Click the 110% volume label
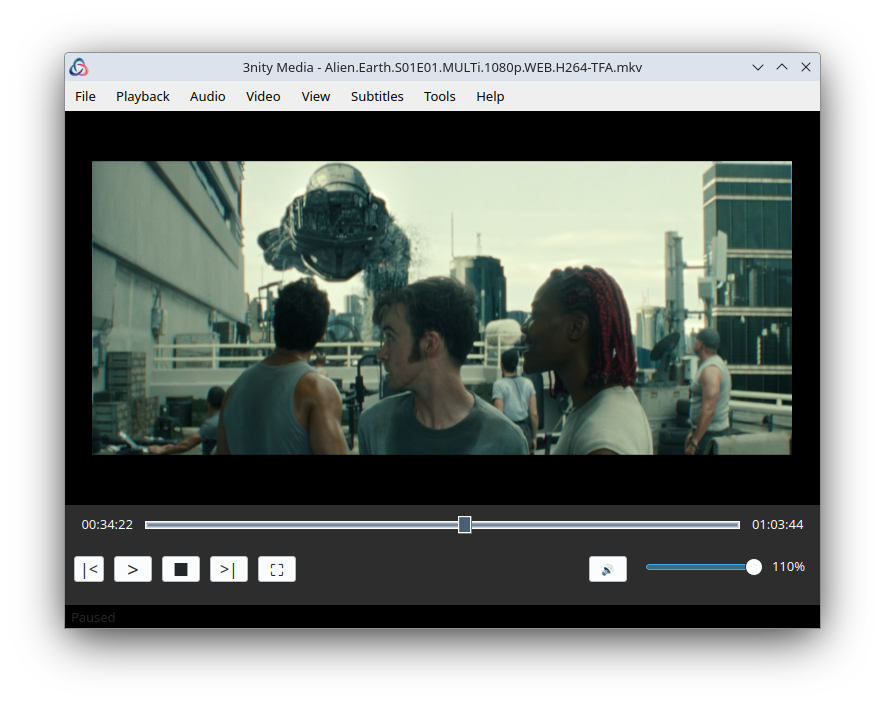 click(788, 567)
